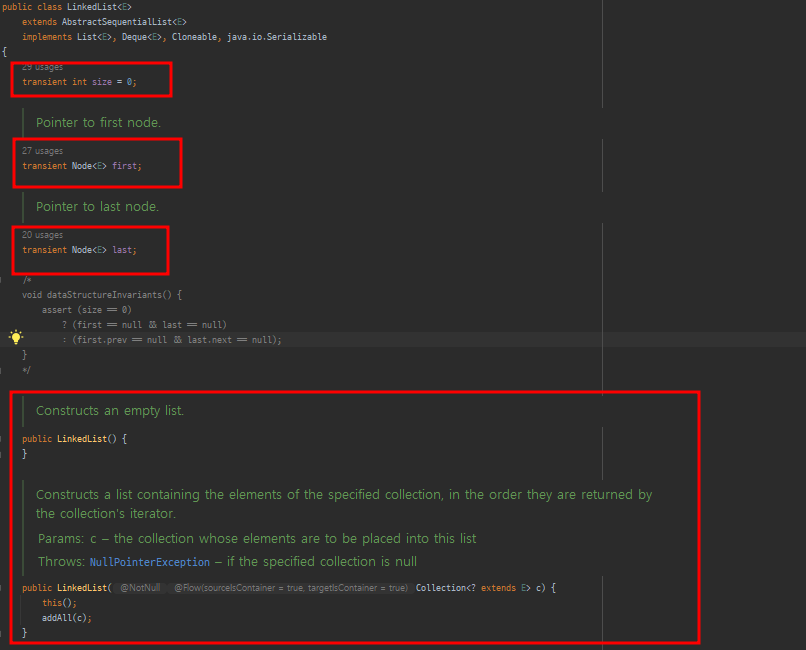The height and width of the screenshot is (650, 806).
Task: Click List<E> in the implements clause
Action: [95, 37]
